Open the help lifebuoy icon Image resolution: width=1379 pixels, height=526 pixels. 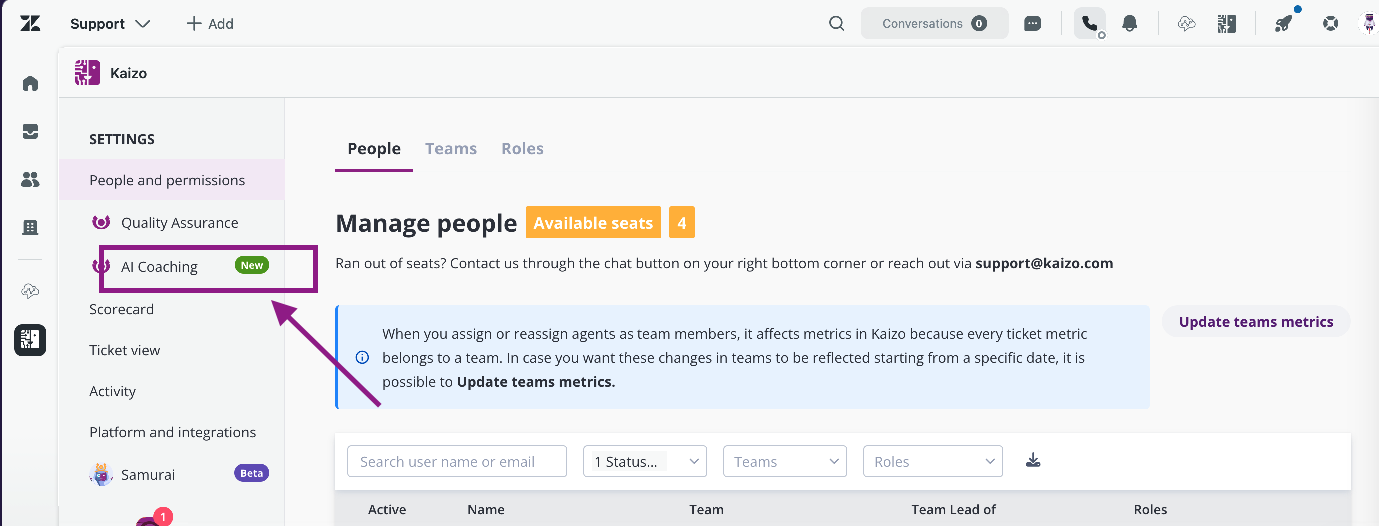[x=1330, y=23]
